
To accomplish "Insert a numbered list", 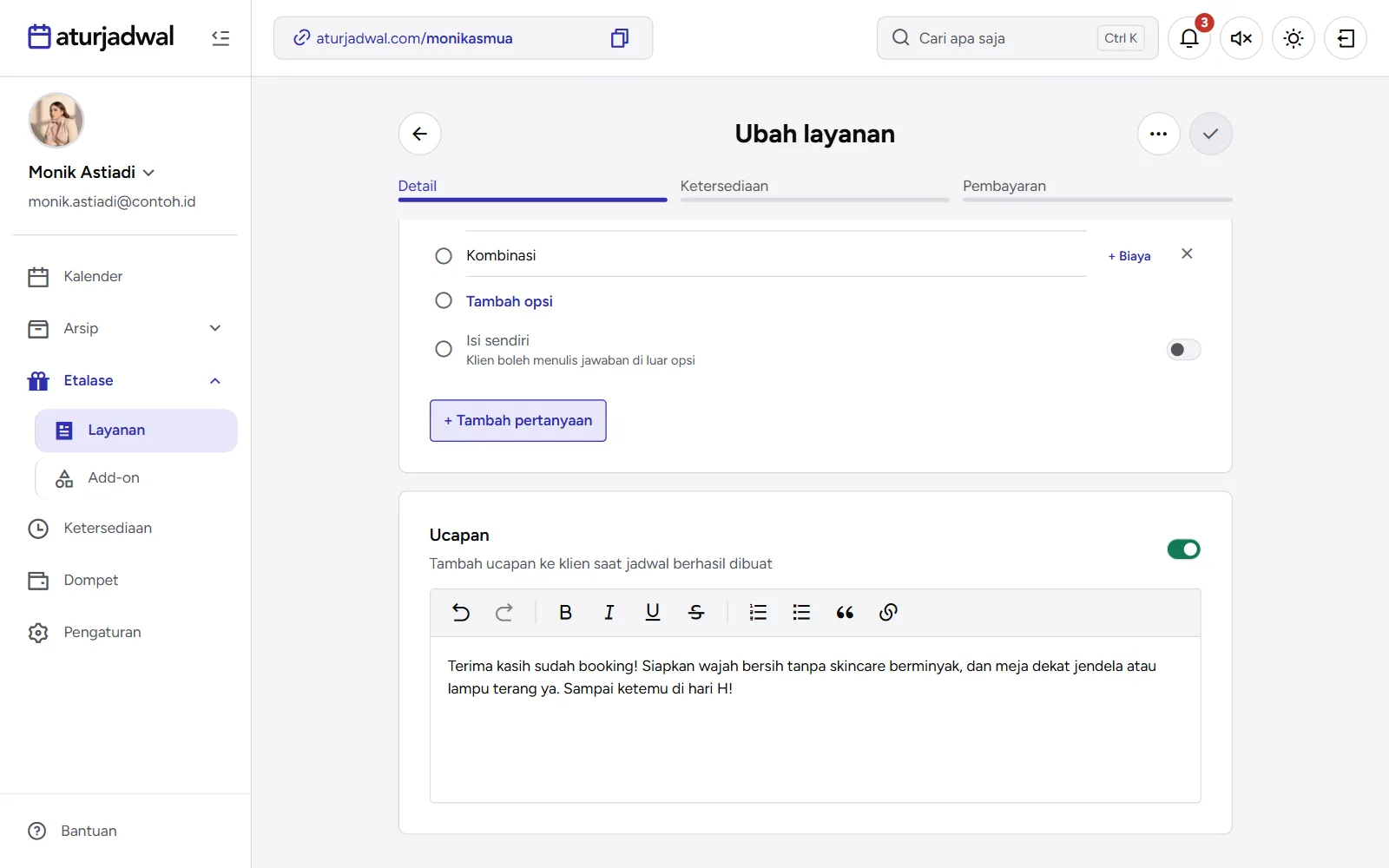I will point(758,613).
